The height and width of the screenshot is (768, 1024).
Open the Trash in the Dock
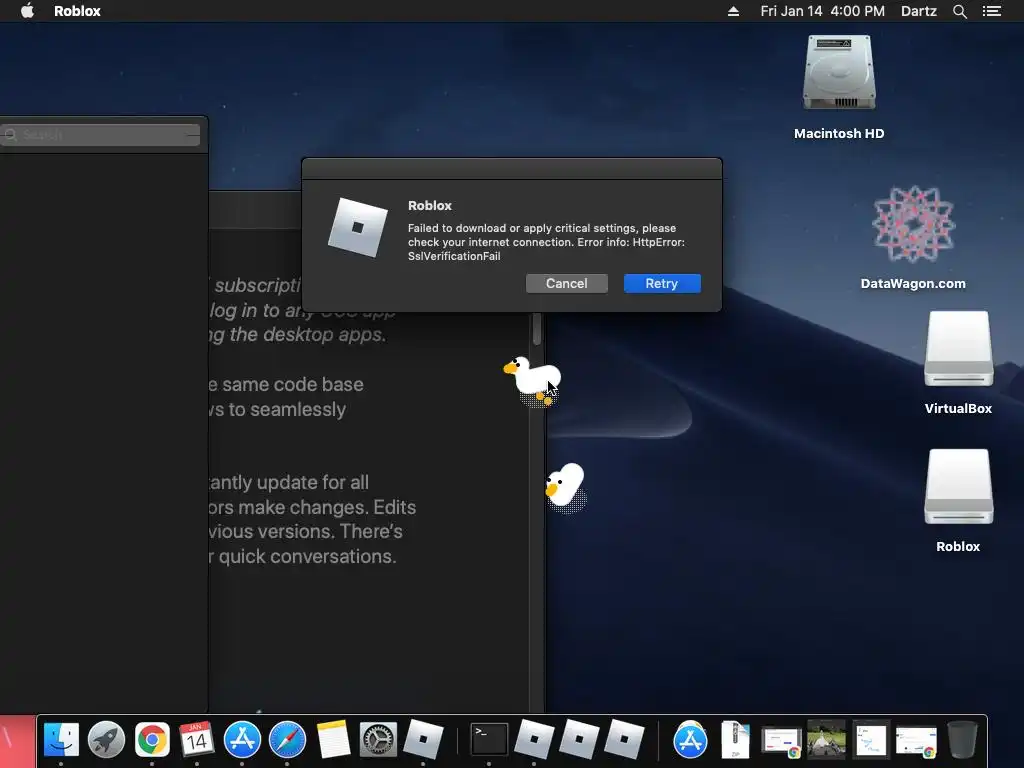[x=962, y=740]
